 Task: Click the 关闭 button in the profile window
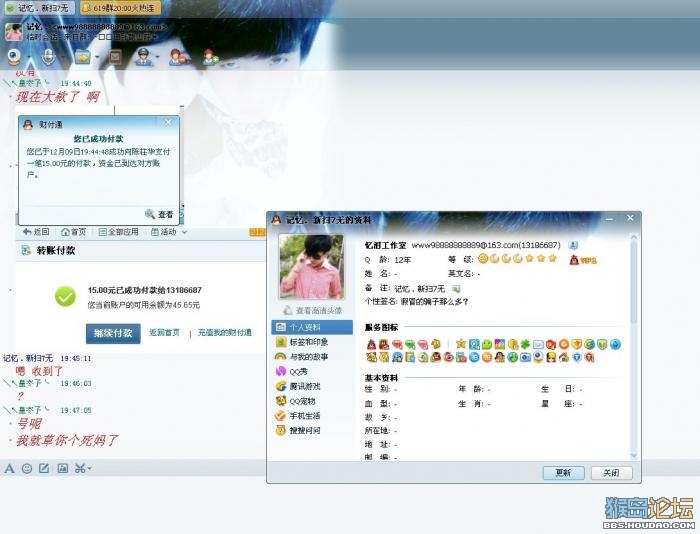[612, 473]
